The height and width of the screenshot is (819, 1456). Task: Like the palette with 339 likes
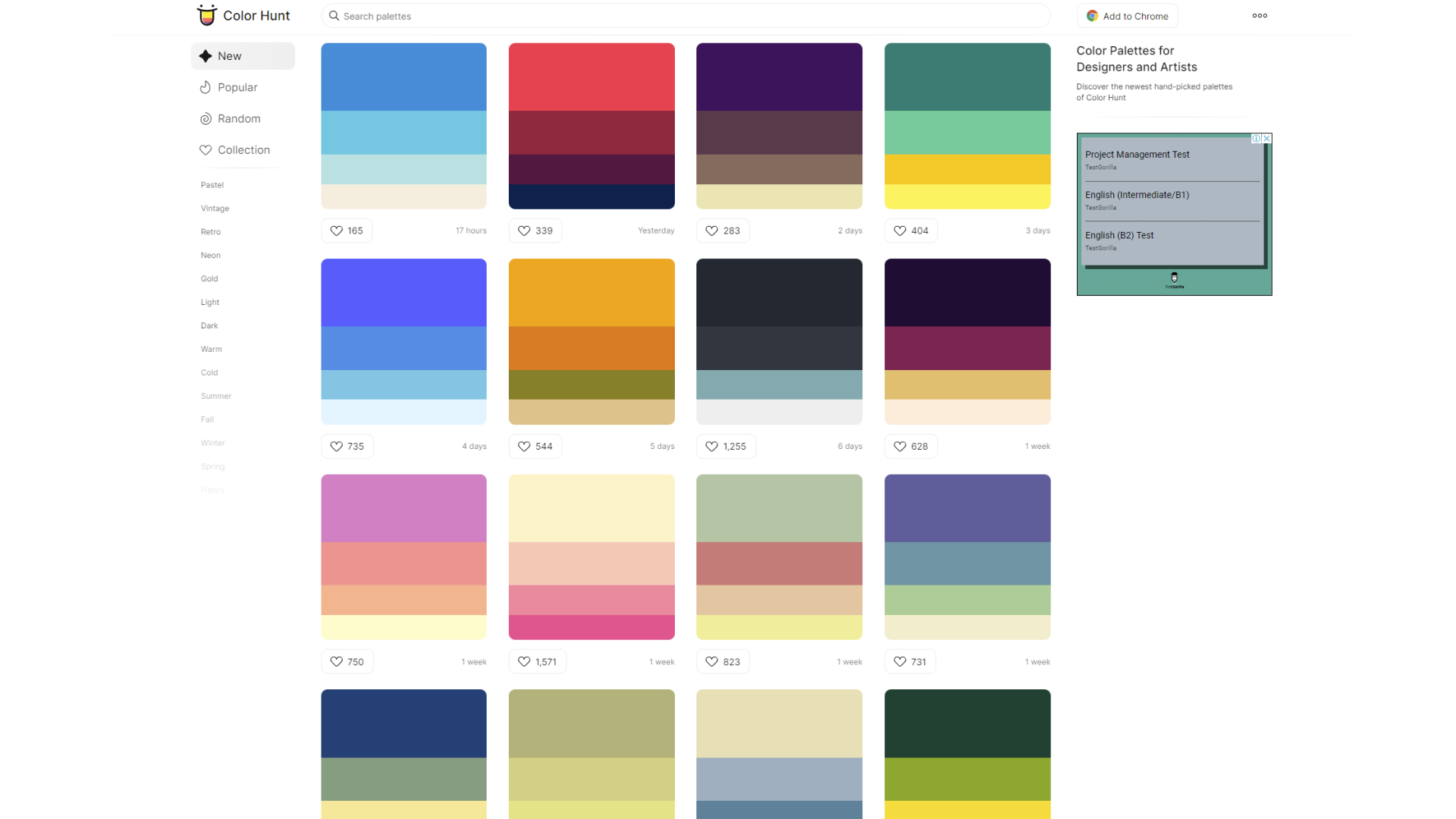point(535,231)
